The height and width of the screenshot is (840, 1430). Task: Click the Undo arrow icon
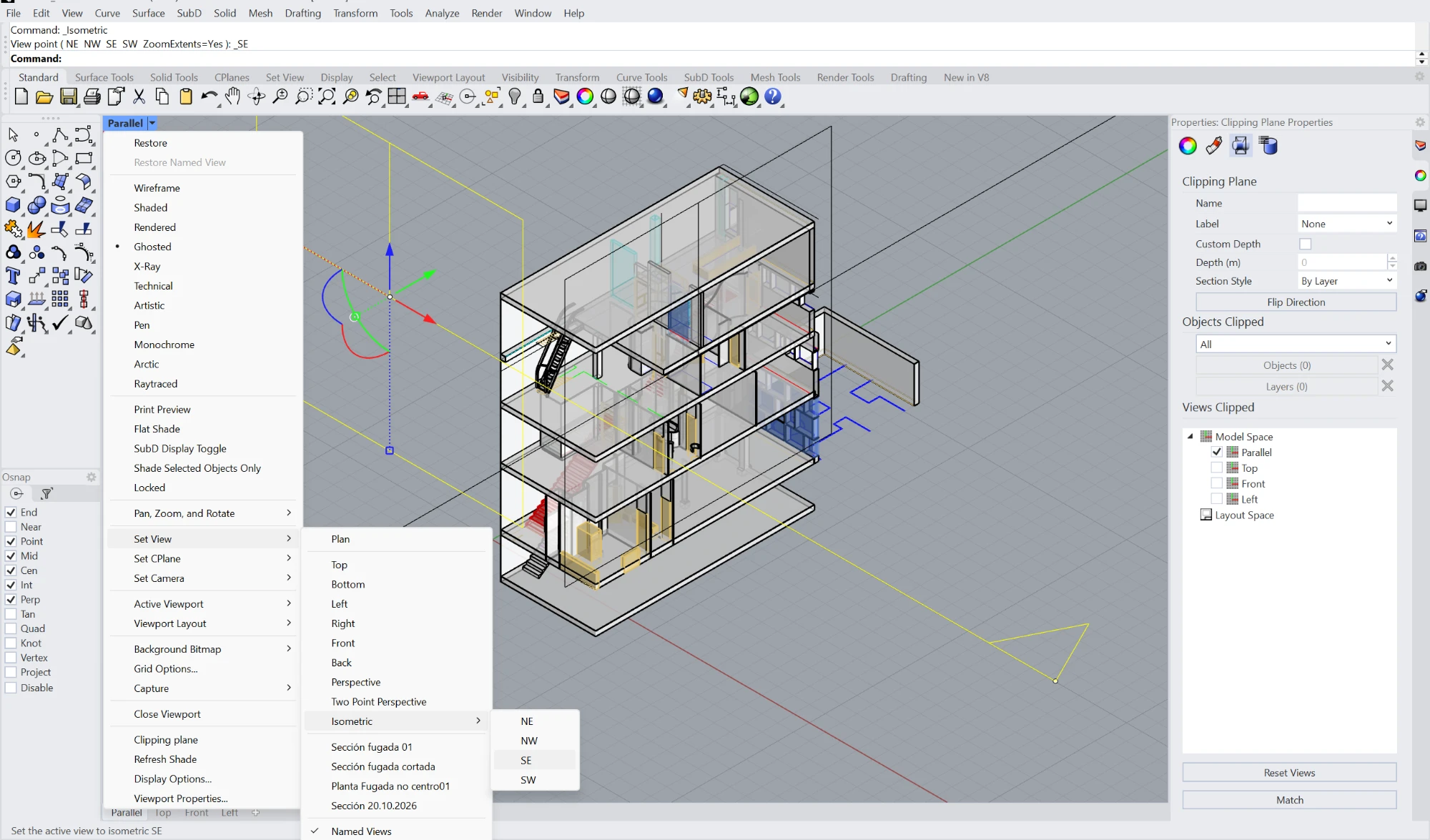[209, 97]
